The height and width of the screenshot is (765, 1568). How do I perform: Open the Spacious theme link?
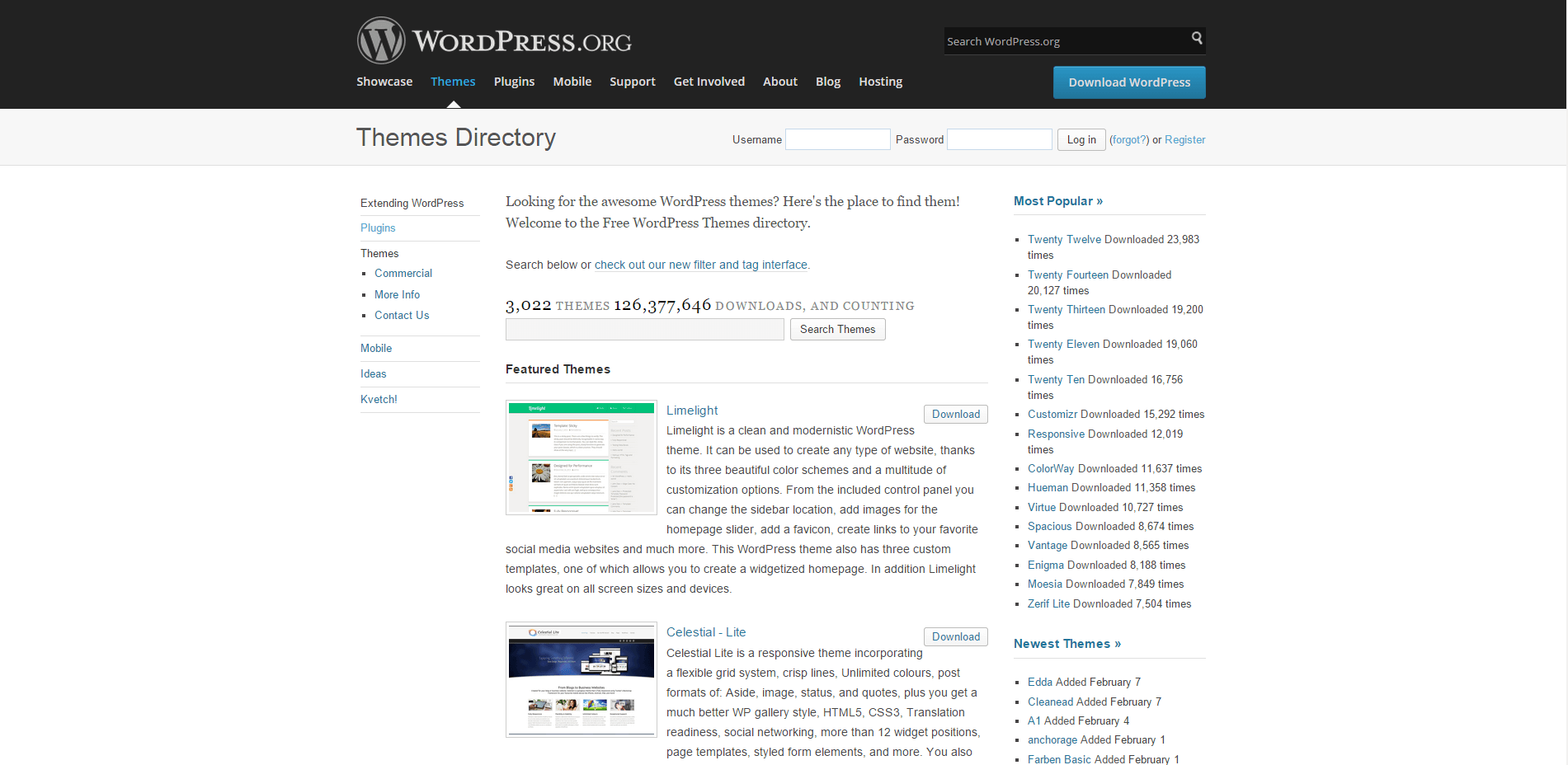click(1049, 527)
